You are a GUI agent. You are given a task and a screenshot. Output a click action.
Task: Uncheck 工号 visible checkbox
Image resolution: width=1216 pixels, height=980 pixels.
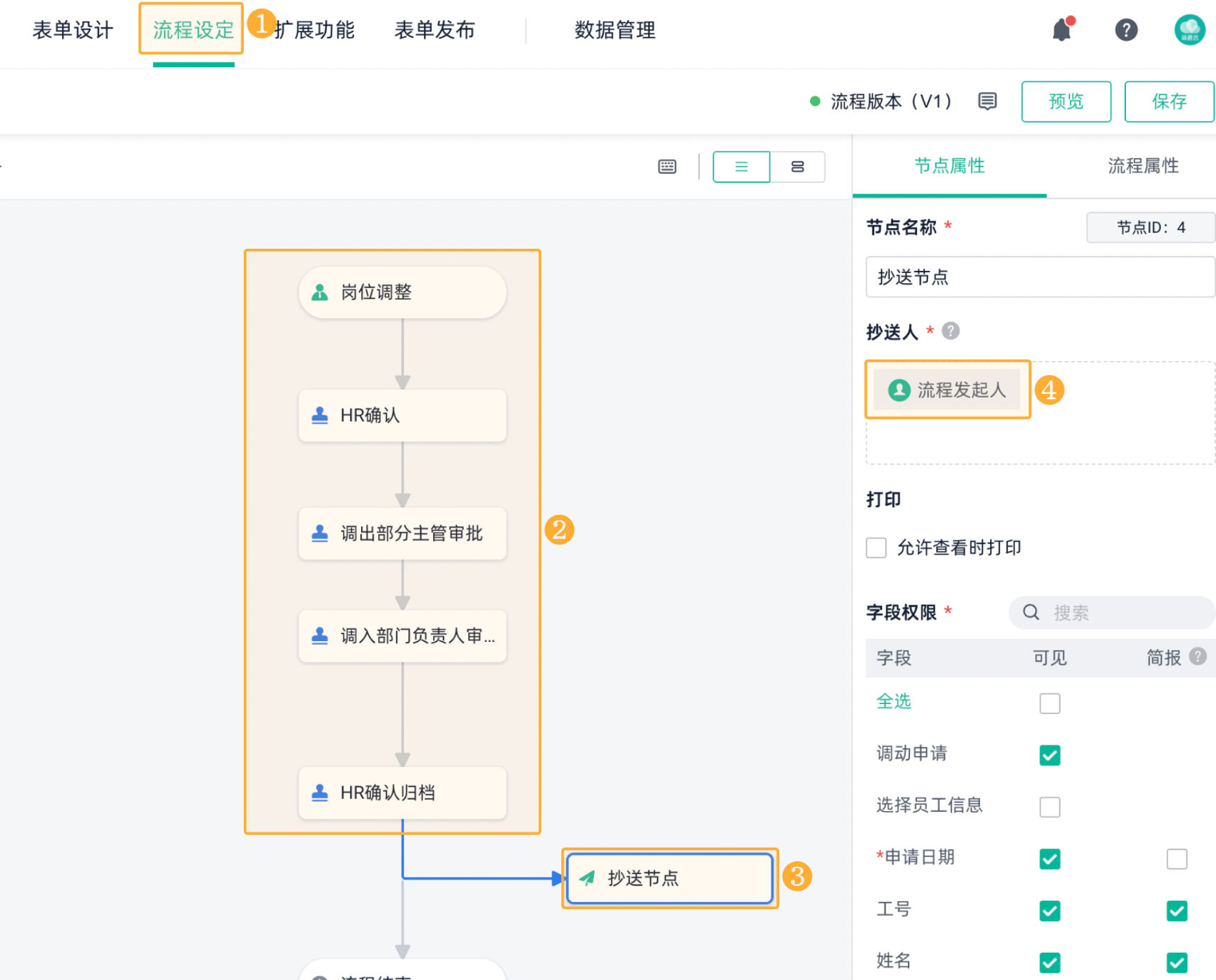[x=1049, y=911]
